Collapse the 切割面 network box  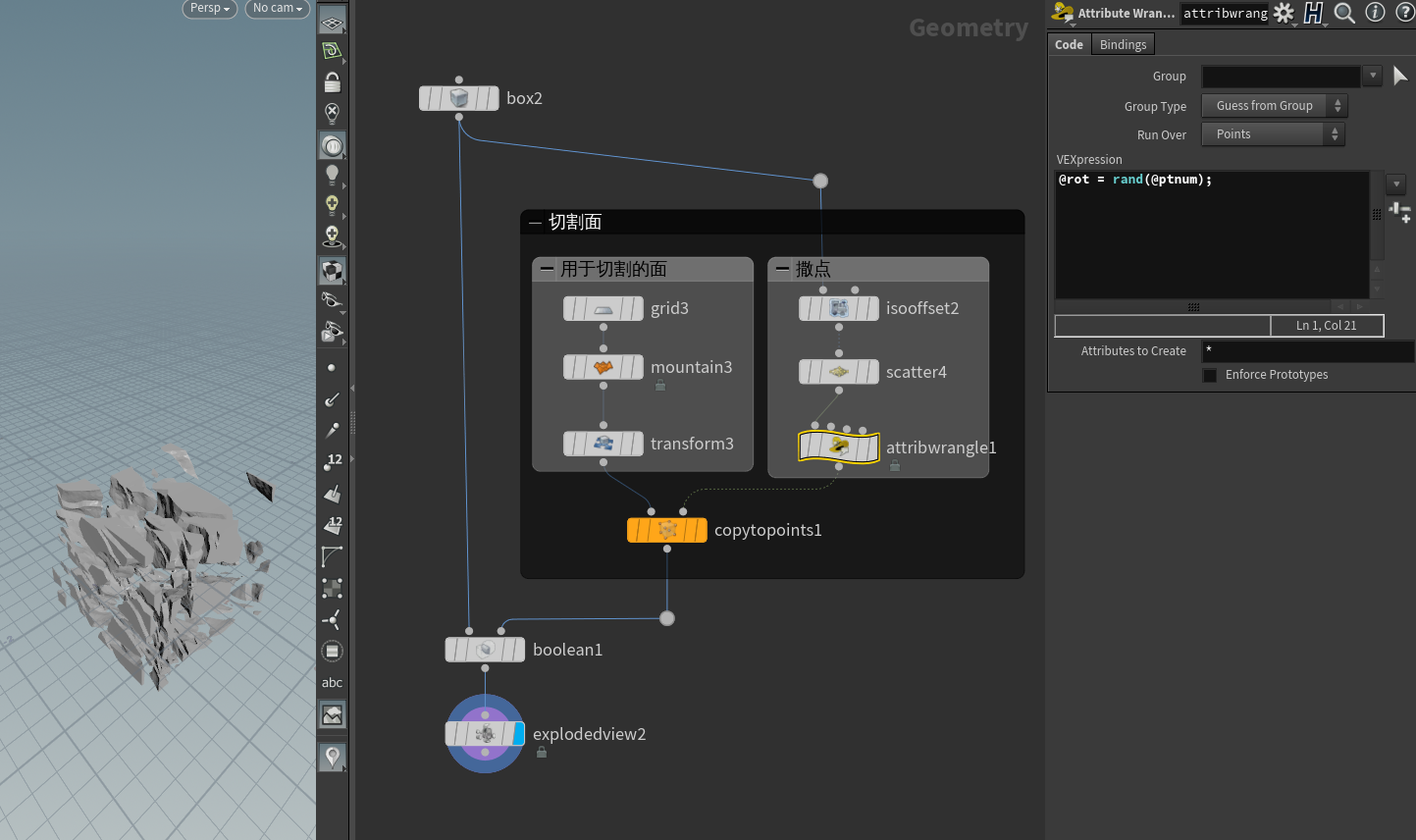tap(535, 223)
